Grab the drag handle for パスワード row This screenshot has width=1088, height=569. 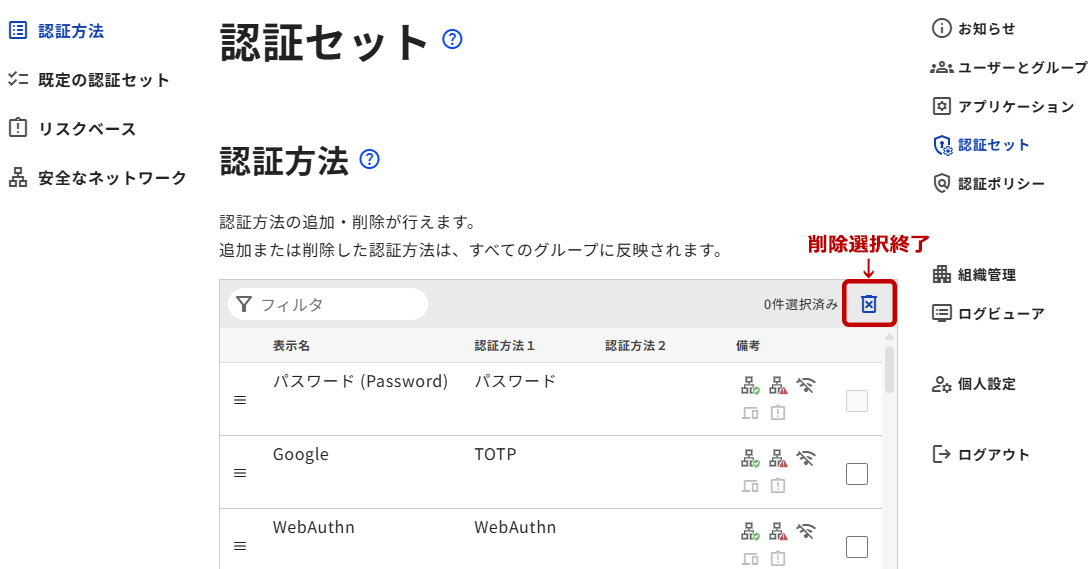[240, 400]
